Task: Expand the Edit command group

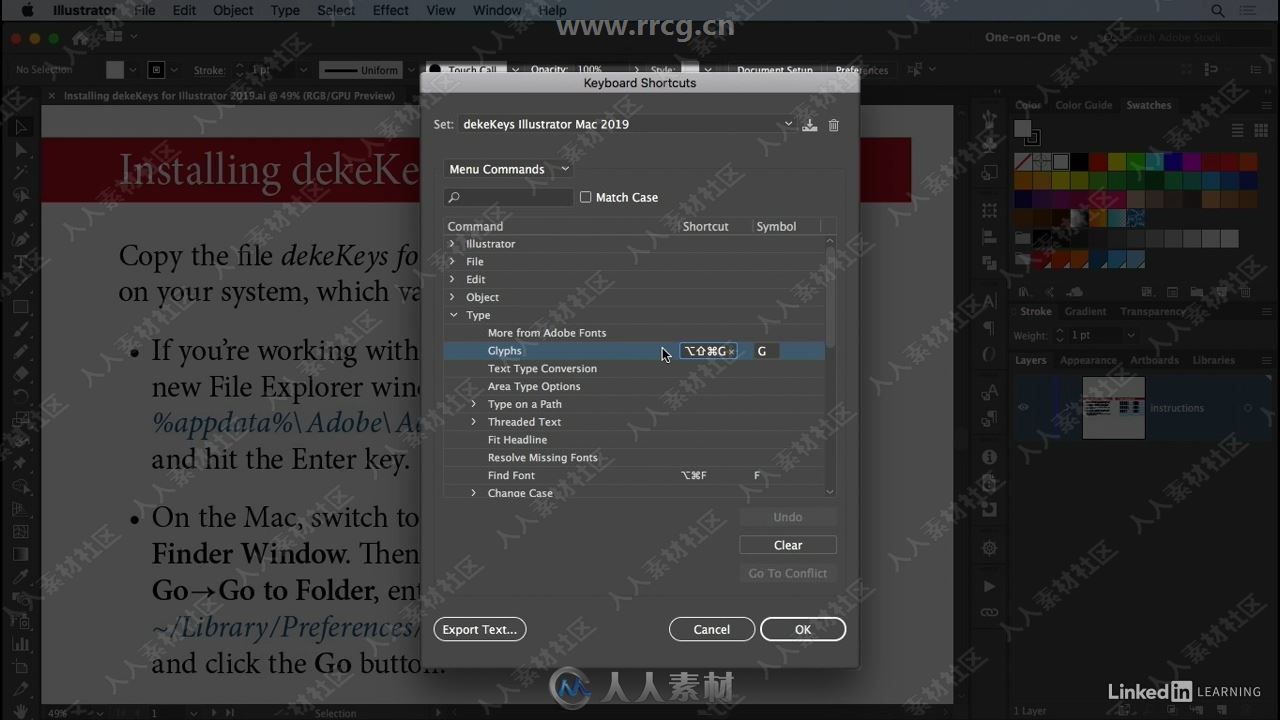Action: point(452,280)
